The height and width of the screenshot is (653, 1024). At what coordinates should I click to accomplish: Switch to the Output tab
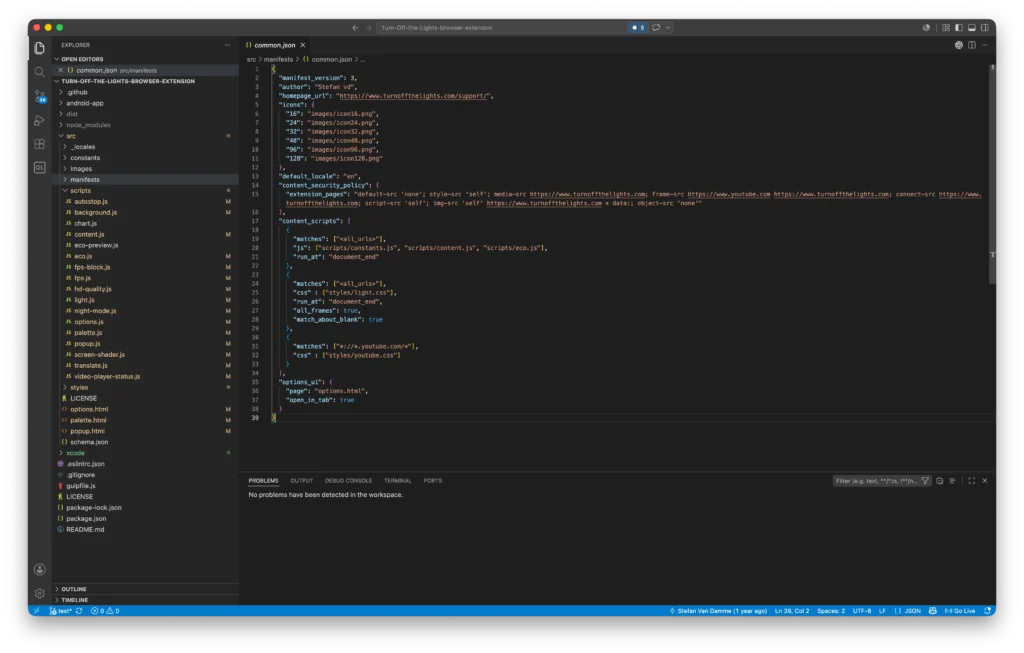click(x=301, y=481)
